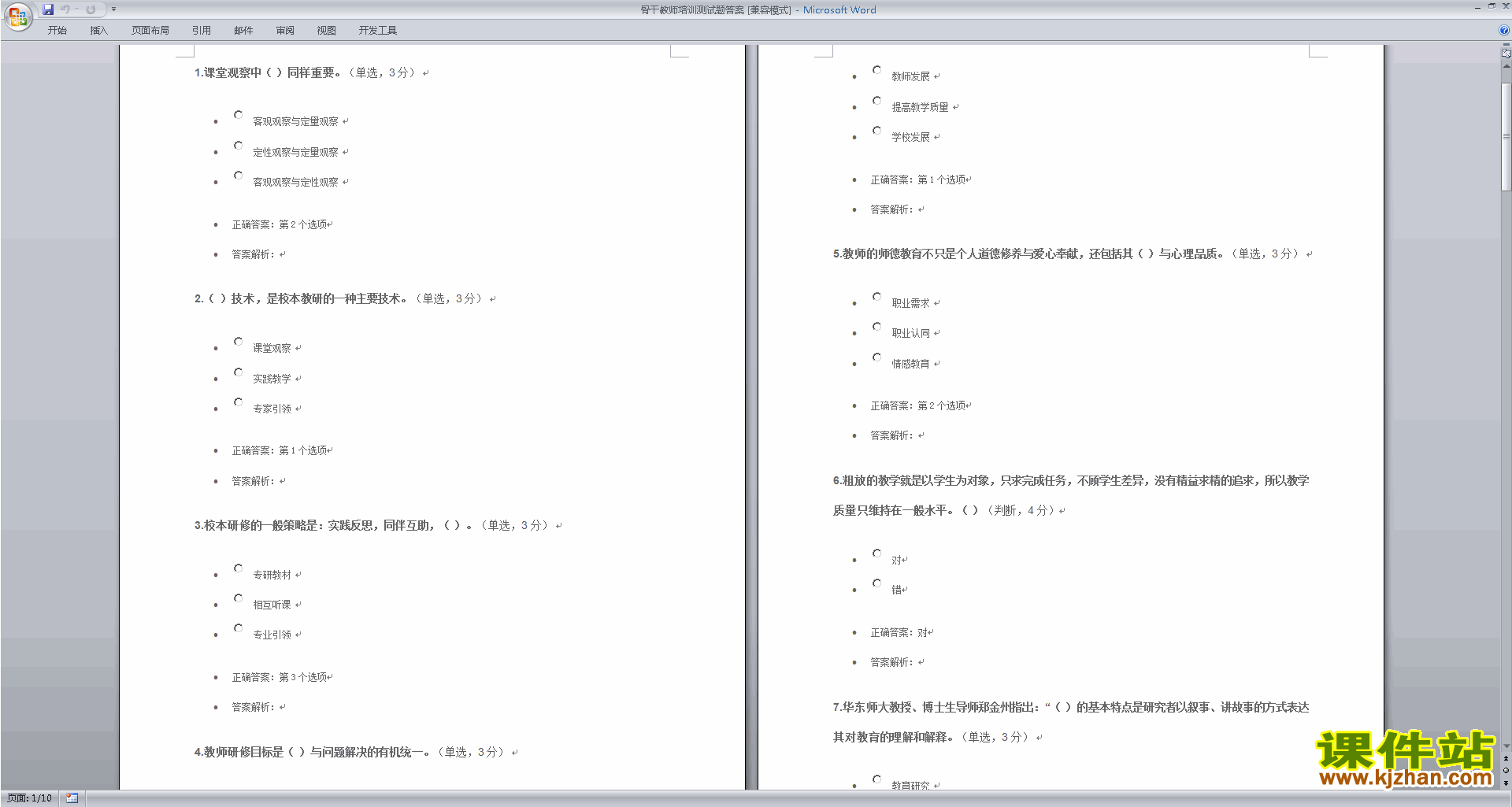Go to previous page double-arrow button
This screenshot has height=807, width=1512.
(1506, 758)
